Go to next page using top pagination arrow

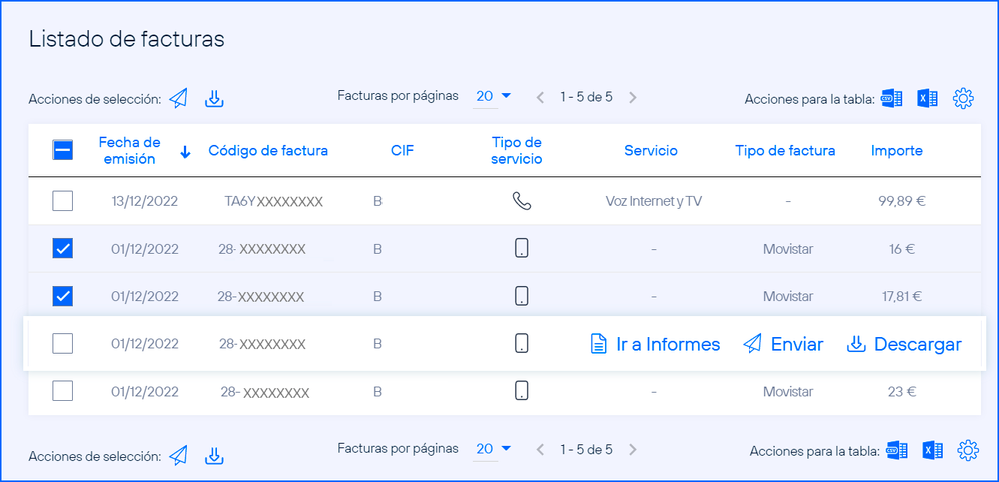[x=632, y=97]
